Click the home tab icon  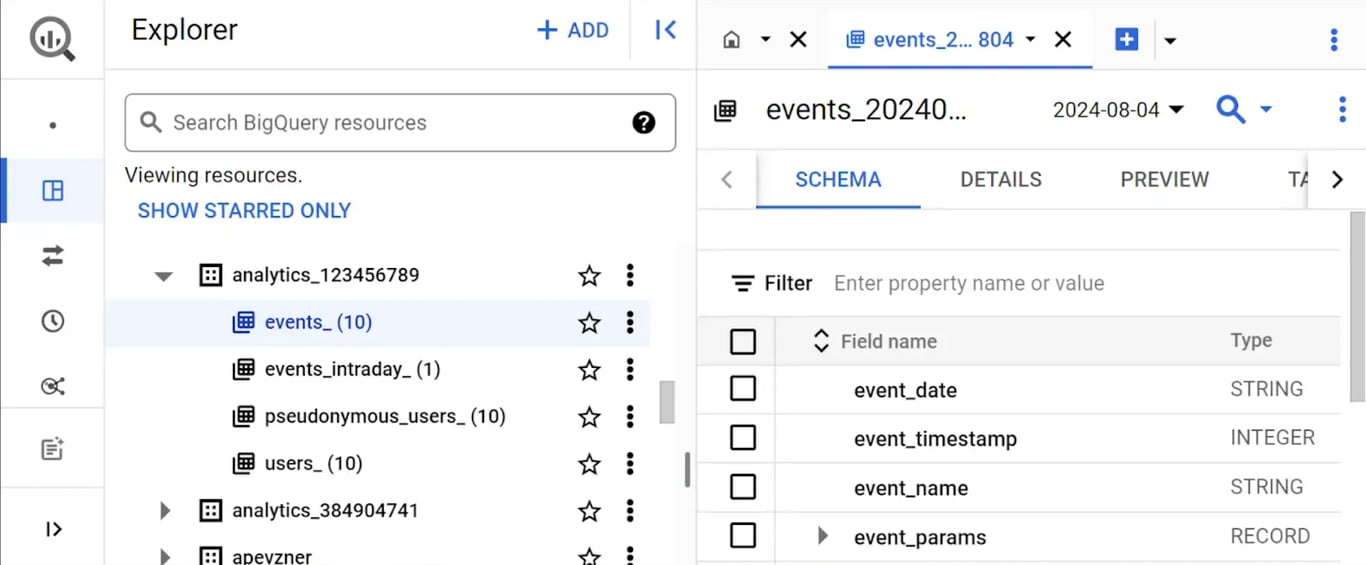(x=732, y=40)
